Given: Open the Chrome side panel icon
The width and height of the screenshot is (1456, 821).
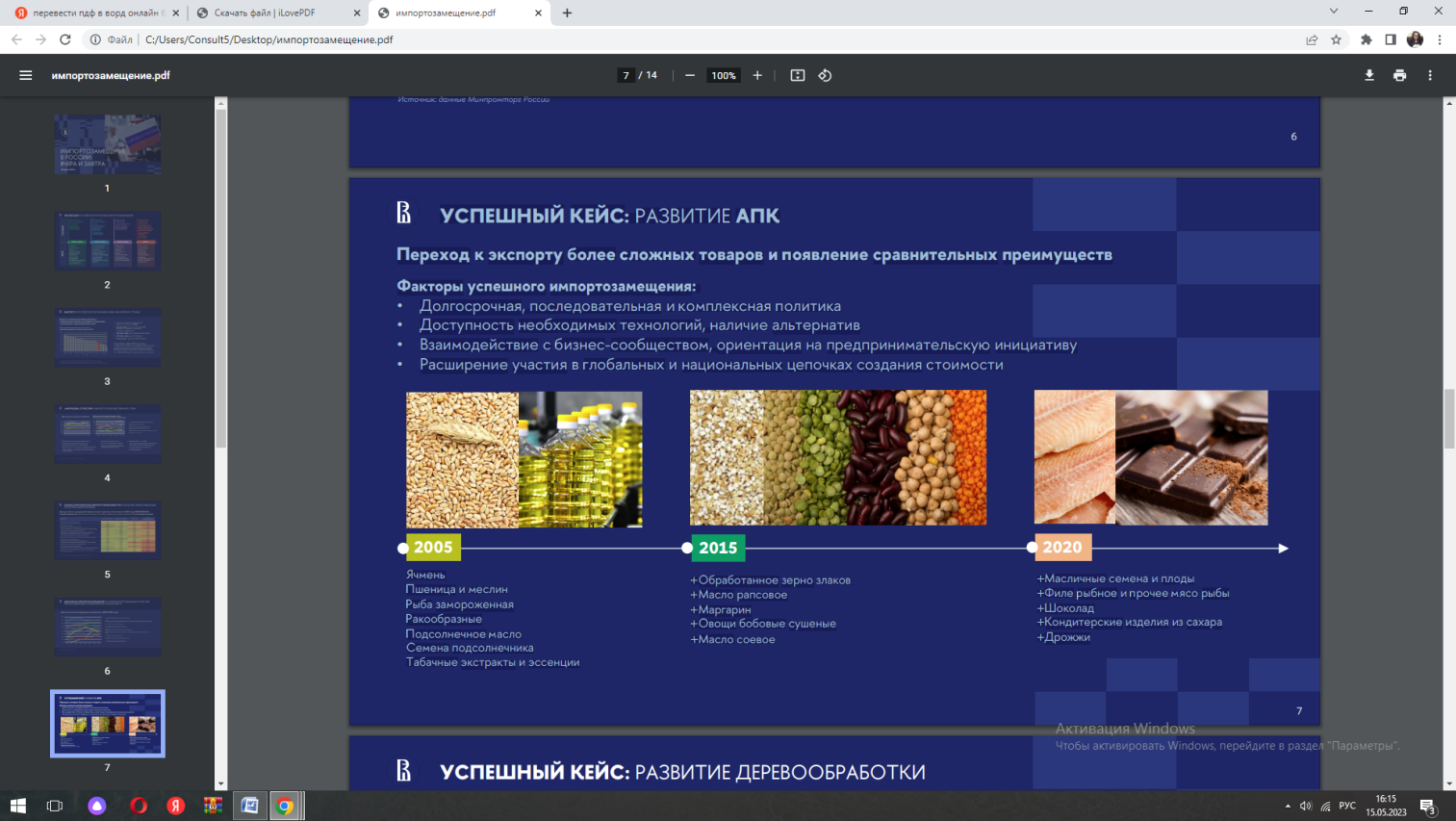Looking at the screenshot, I should click(1391, 39).
